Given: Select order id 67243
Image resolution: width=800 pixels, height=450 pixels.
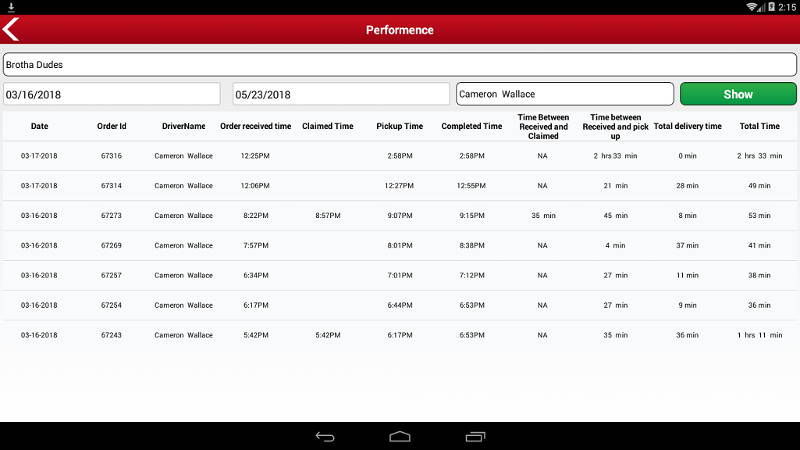Looking at the screenshot, I should 111,335.
